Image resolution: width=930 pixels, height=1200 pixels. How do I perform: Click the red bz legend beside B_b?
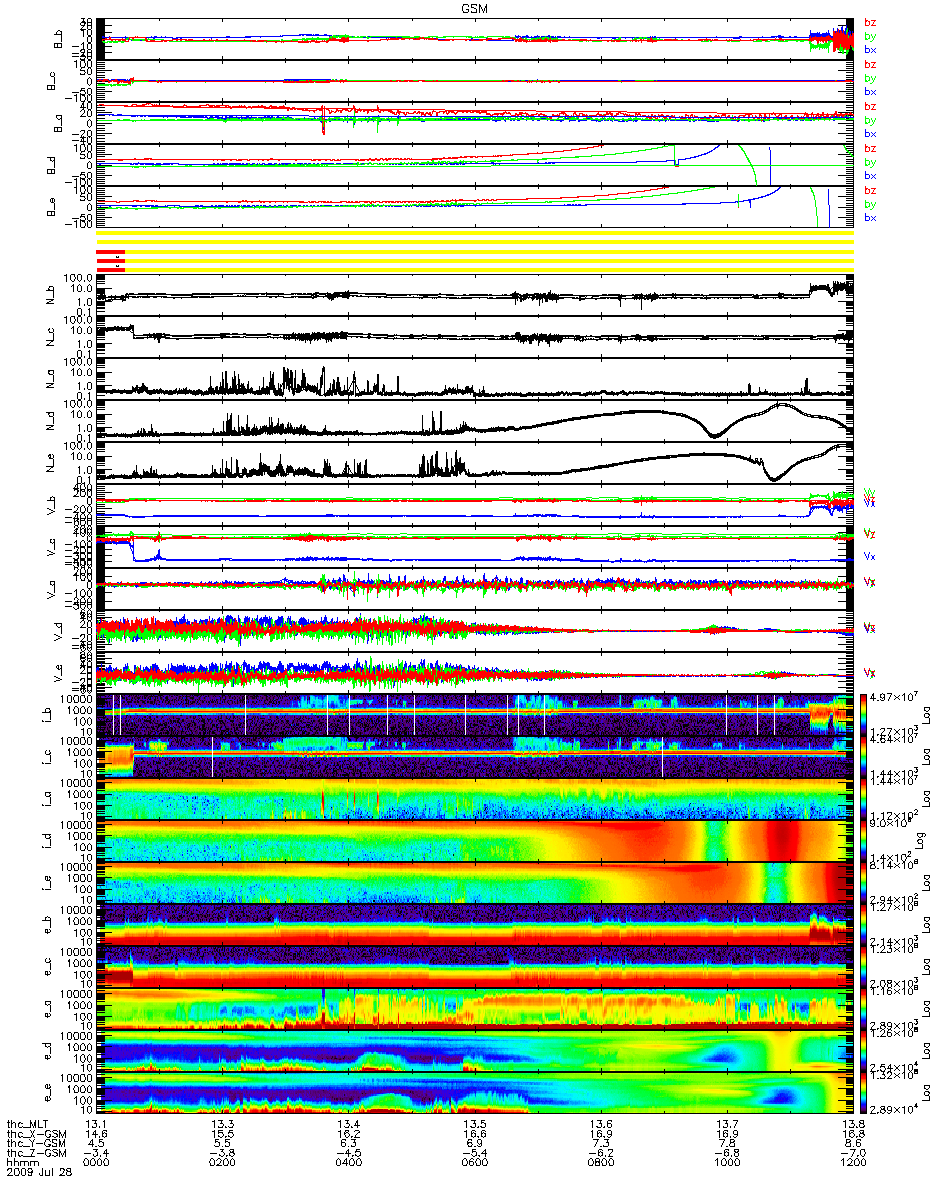(870, 22)
